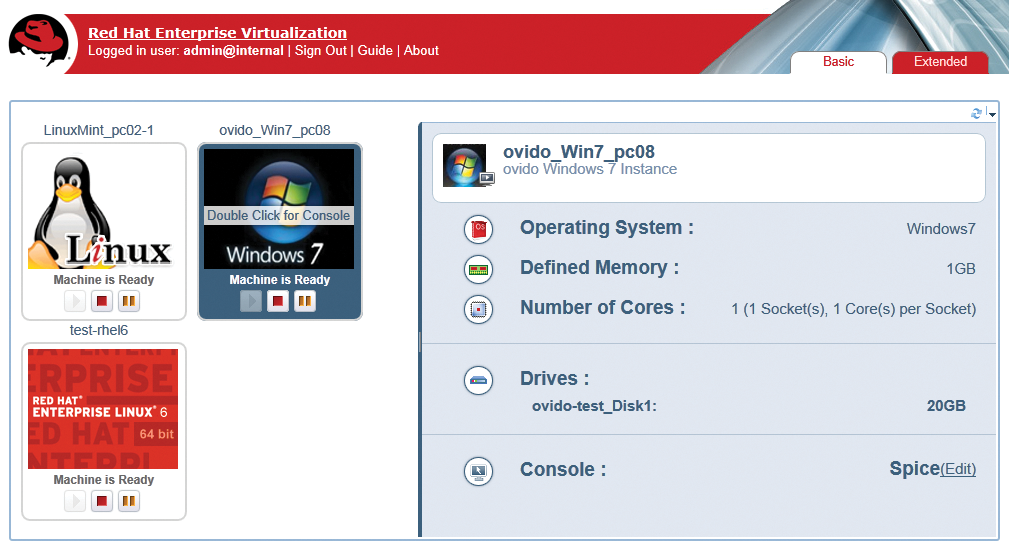Click the 1GB defined memory value

click(x=961, y=269)
